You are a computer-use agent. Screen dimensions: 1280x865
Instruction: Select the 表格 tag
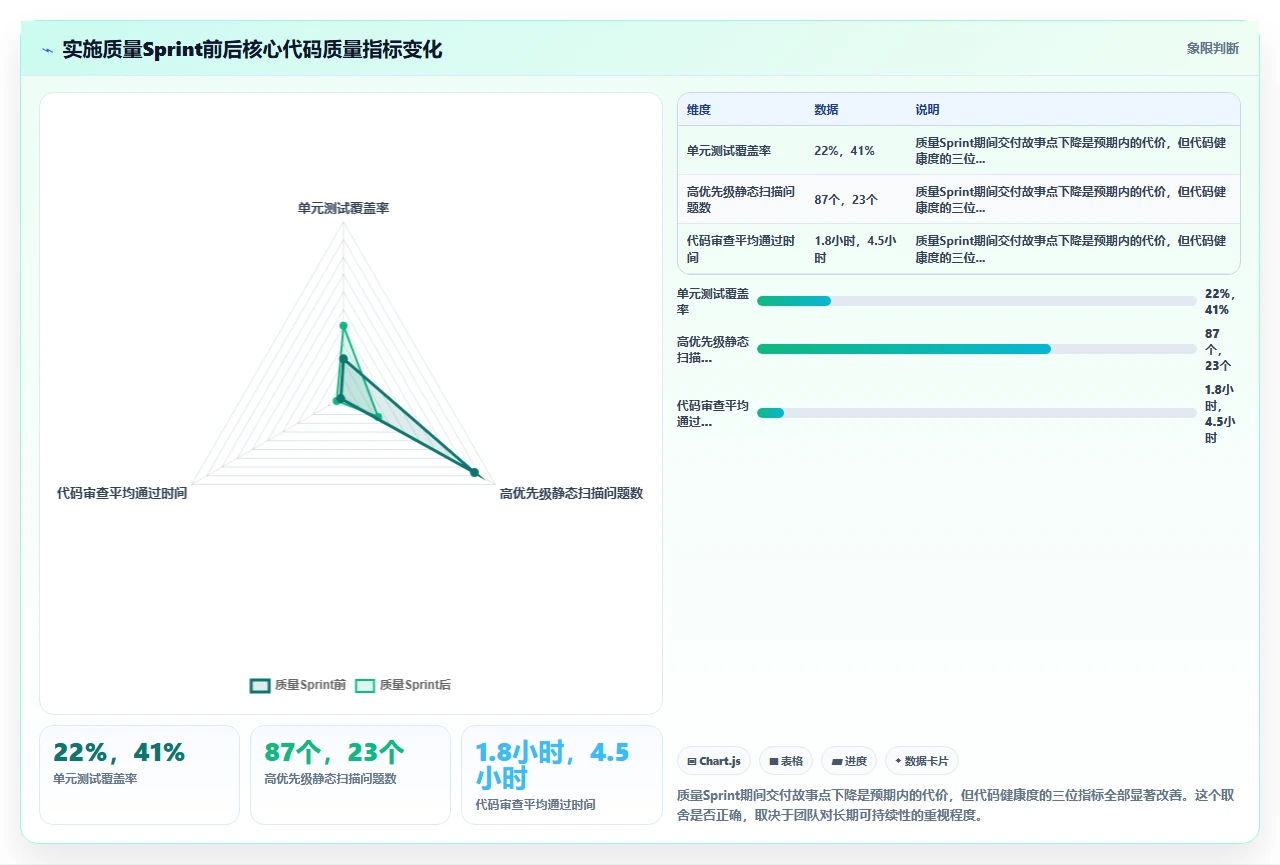[x=786, y=761]
